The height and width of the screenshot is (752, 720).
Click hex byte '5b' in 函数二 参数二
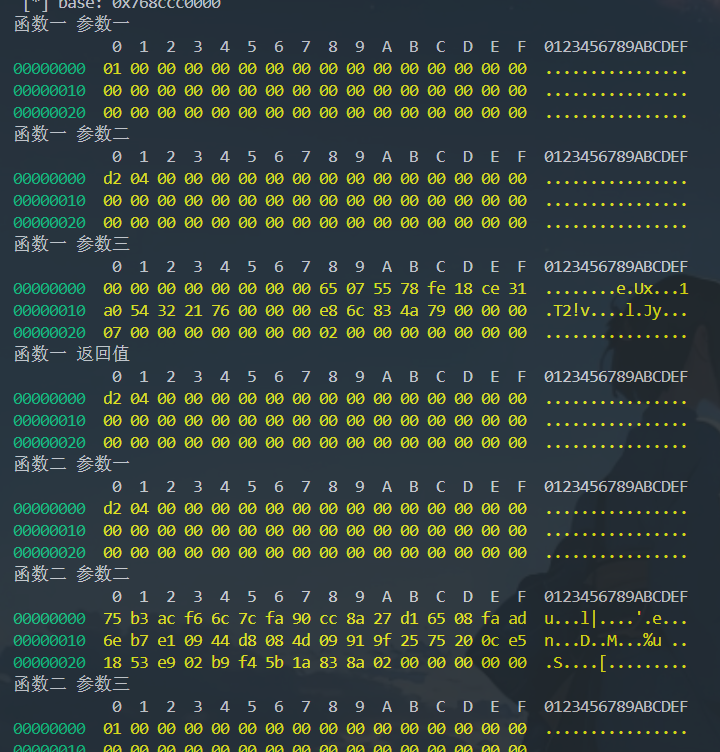click(274, 663)
